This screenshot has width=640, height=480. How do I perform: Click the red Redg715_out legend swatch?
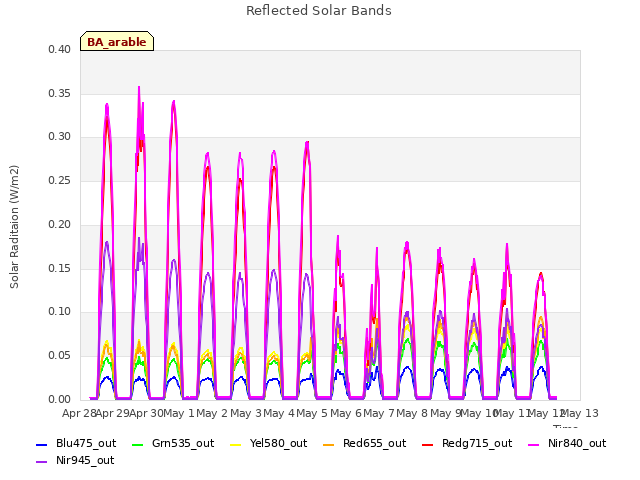[428, 444]
